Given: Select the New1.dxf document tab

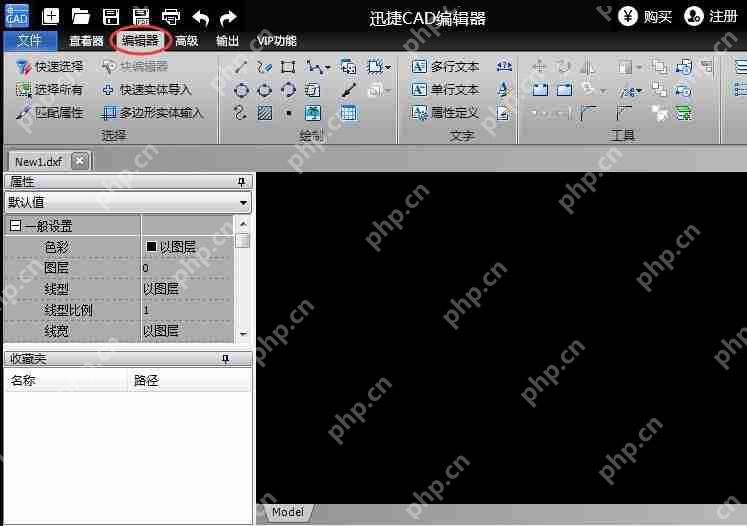Looking at the screenshot, I should (x=39, y=162).
